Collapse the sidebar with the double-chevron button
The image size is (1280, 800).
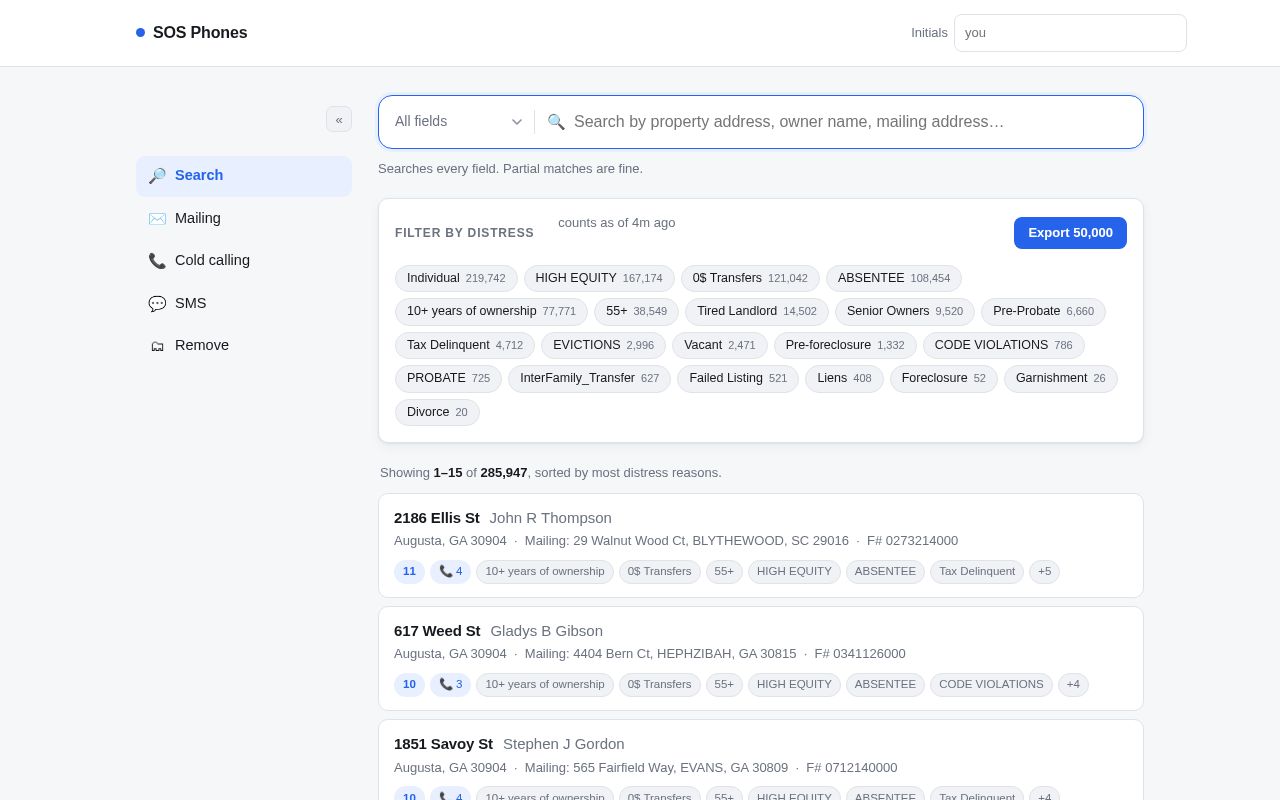pos(339,119)
